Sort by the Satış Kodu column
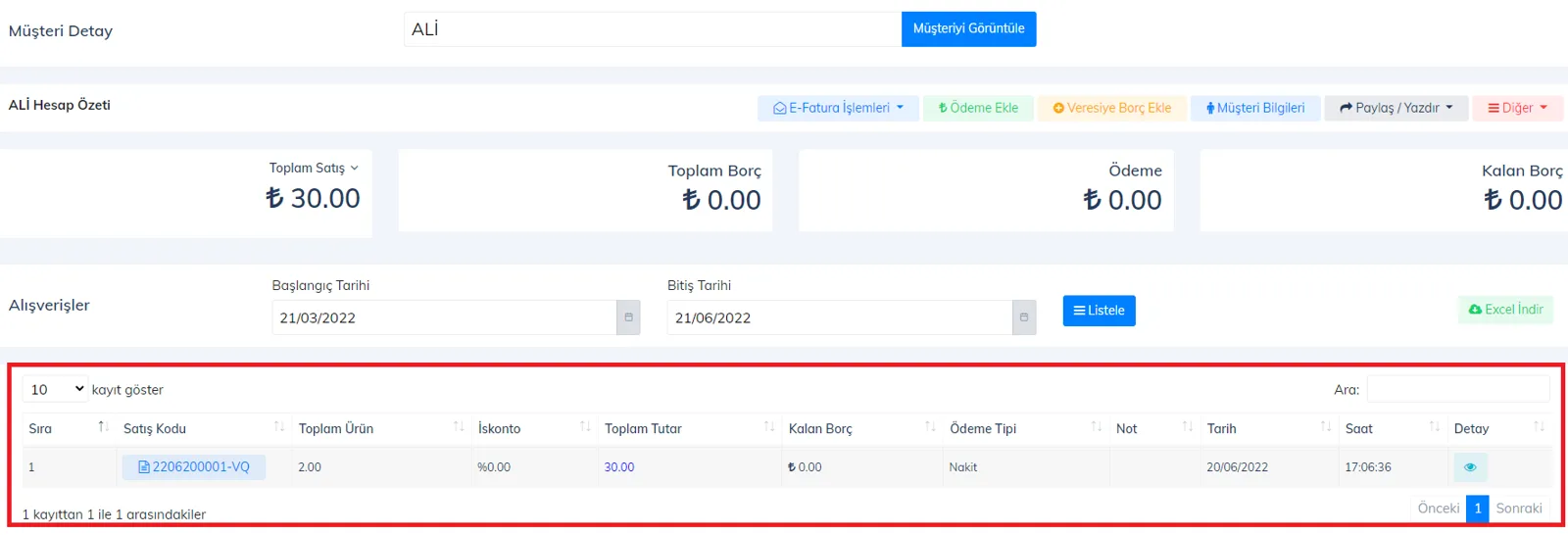This screenshot has width=1568, height=535. point(204,428)
